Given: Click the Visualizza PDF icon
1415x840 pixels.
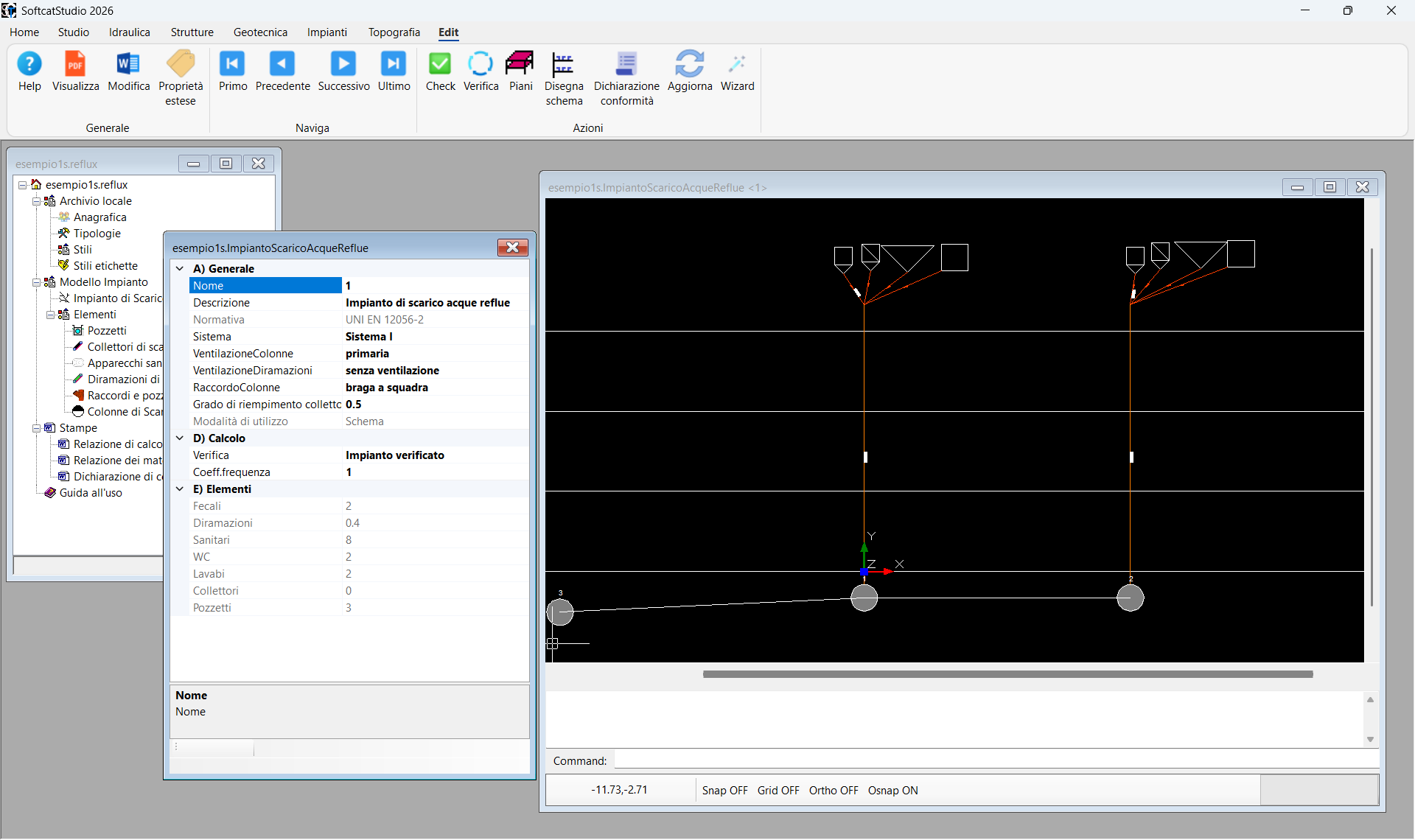Looking at the screenshot, I should coord(75,71).
